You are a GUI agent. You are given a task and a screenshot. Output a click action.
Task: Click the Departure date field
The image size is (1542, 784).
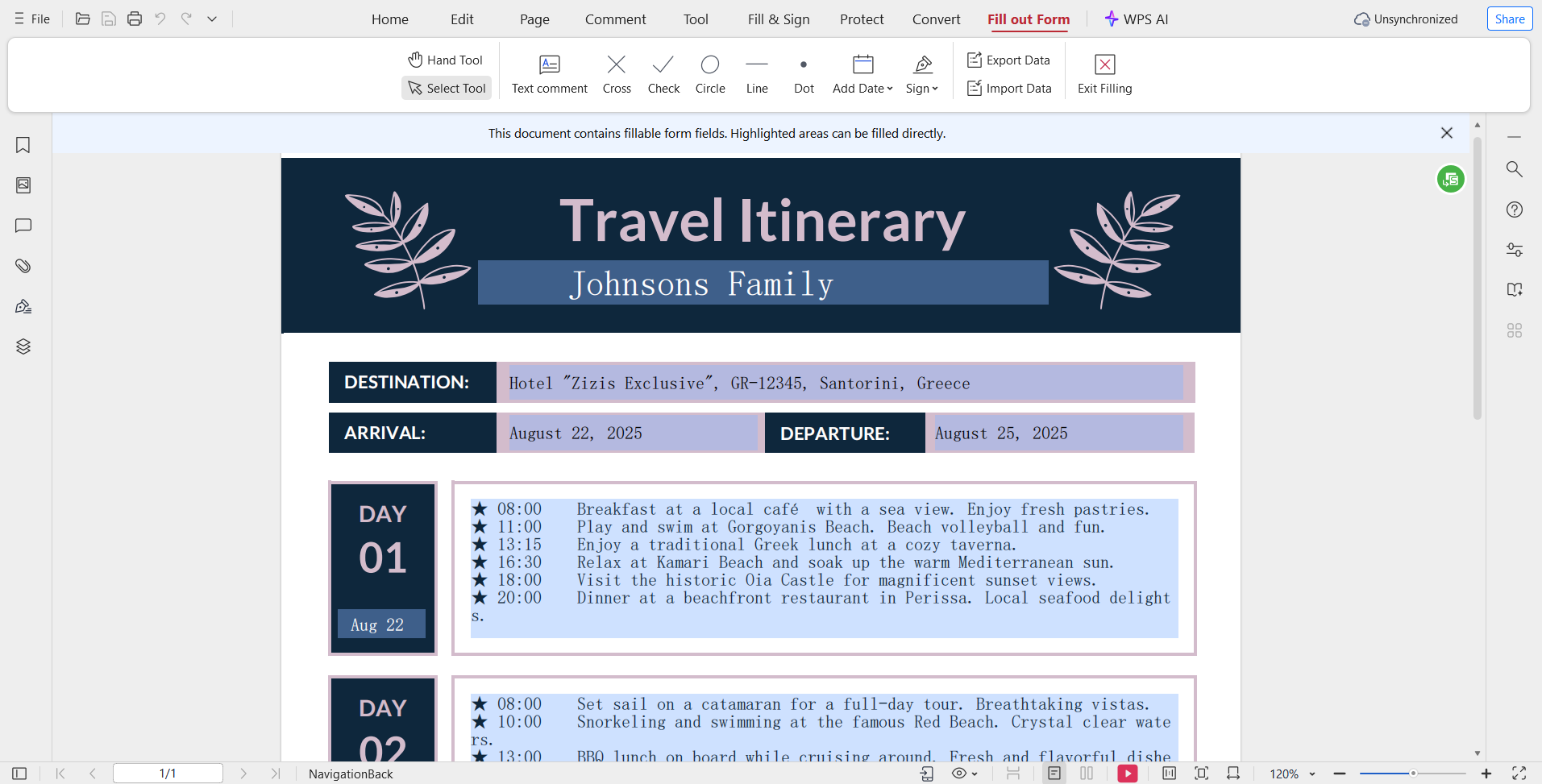(1058, 433)
